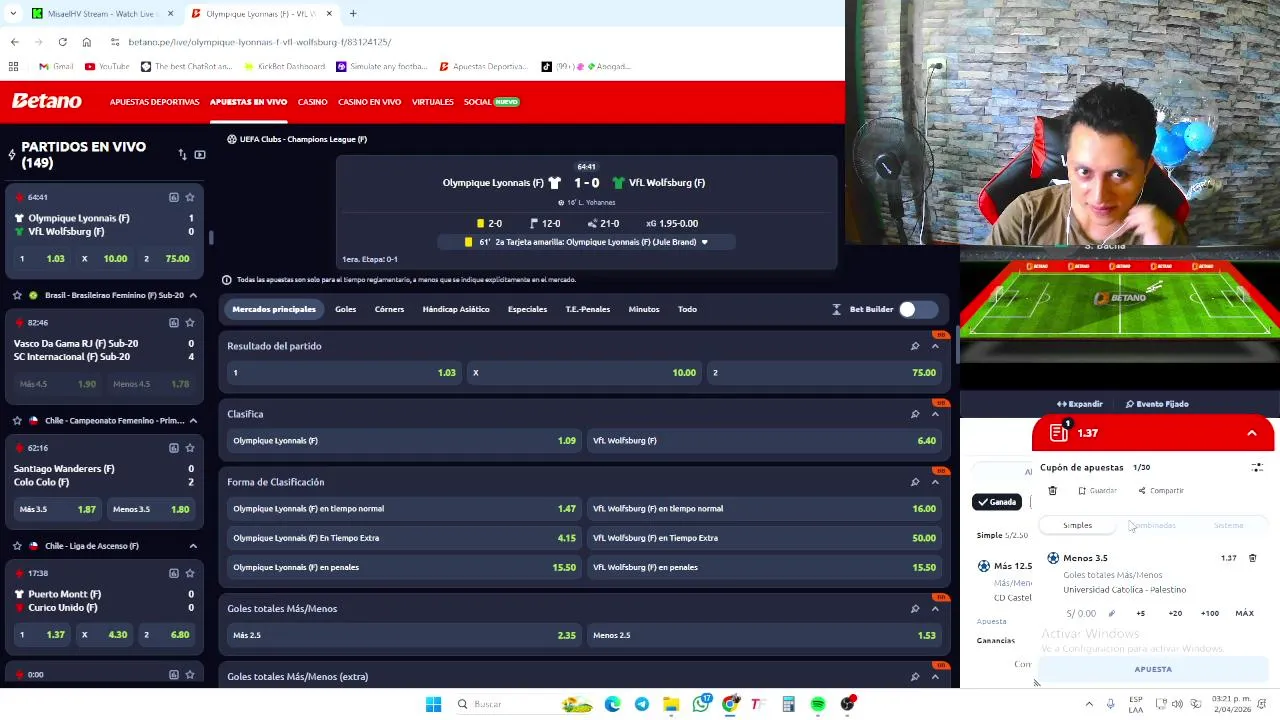The width and height of the screenshot is (1280, 720).
Task: Favorite the Olympique Lyonnais sidebar match
Action: pos(190,197)
